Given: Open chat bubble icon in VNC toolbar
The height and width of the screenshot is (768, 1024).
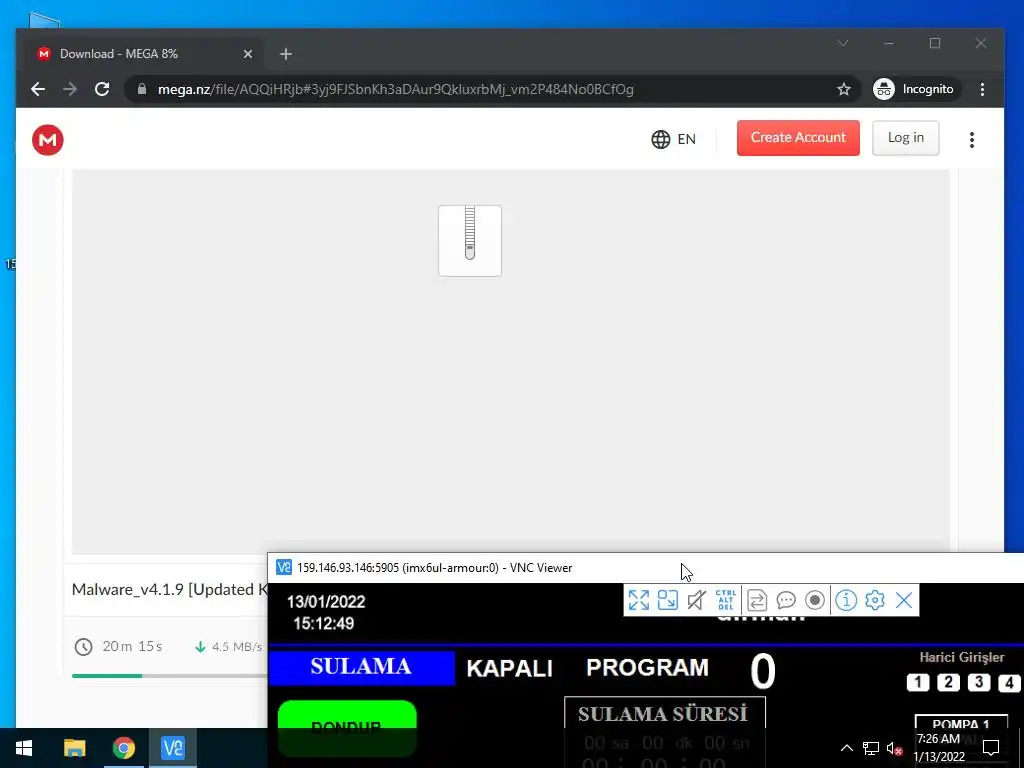Looking at the screenshot, I should click(x=786, y=600).
